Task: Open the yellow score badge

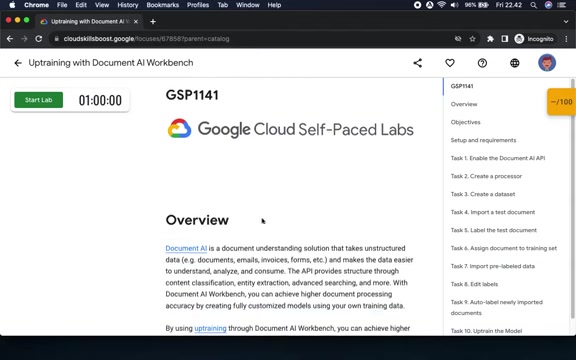Action: (x=561, y=102)
